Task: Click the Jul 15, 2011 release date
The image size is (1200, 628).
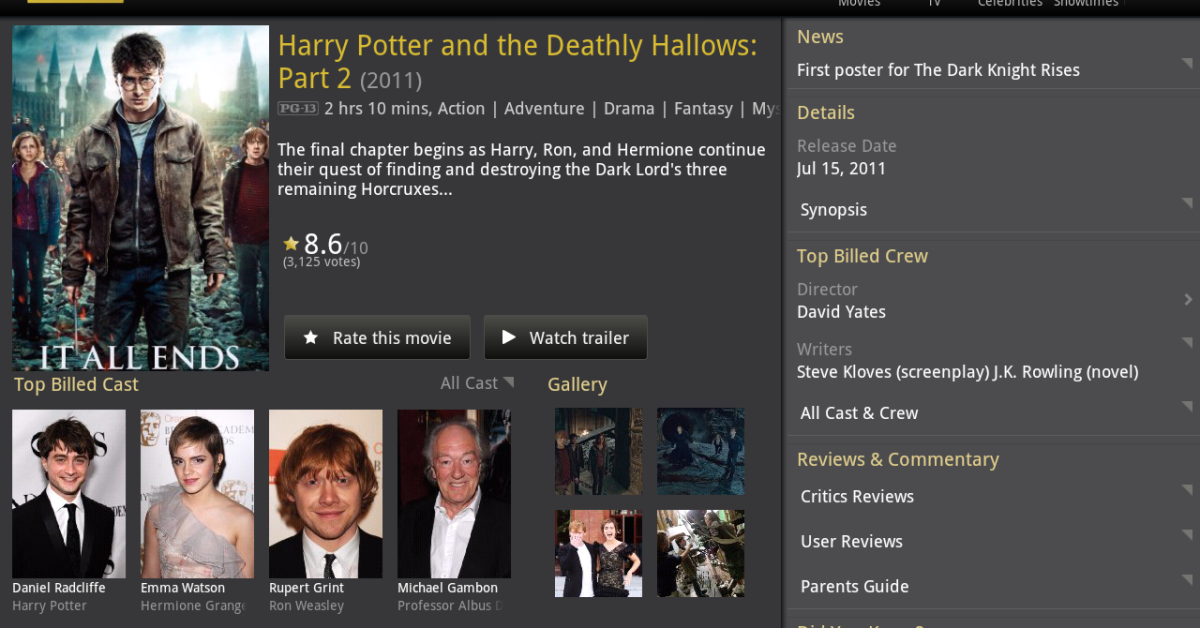Action: (841, 168)
